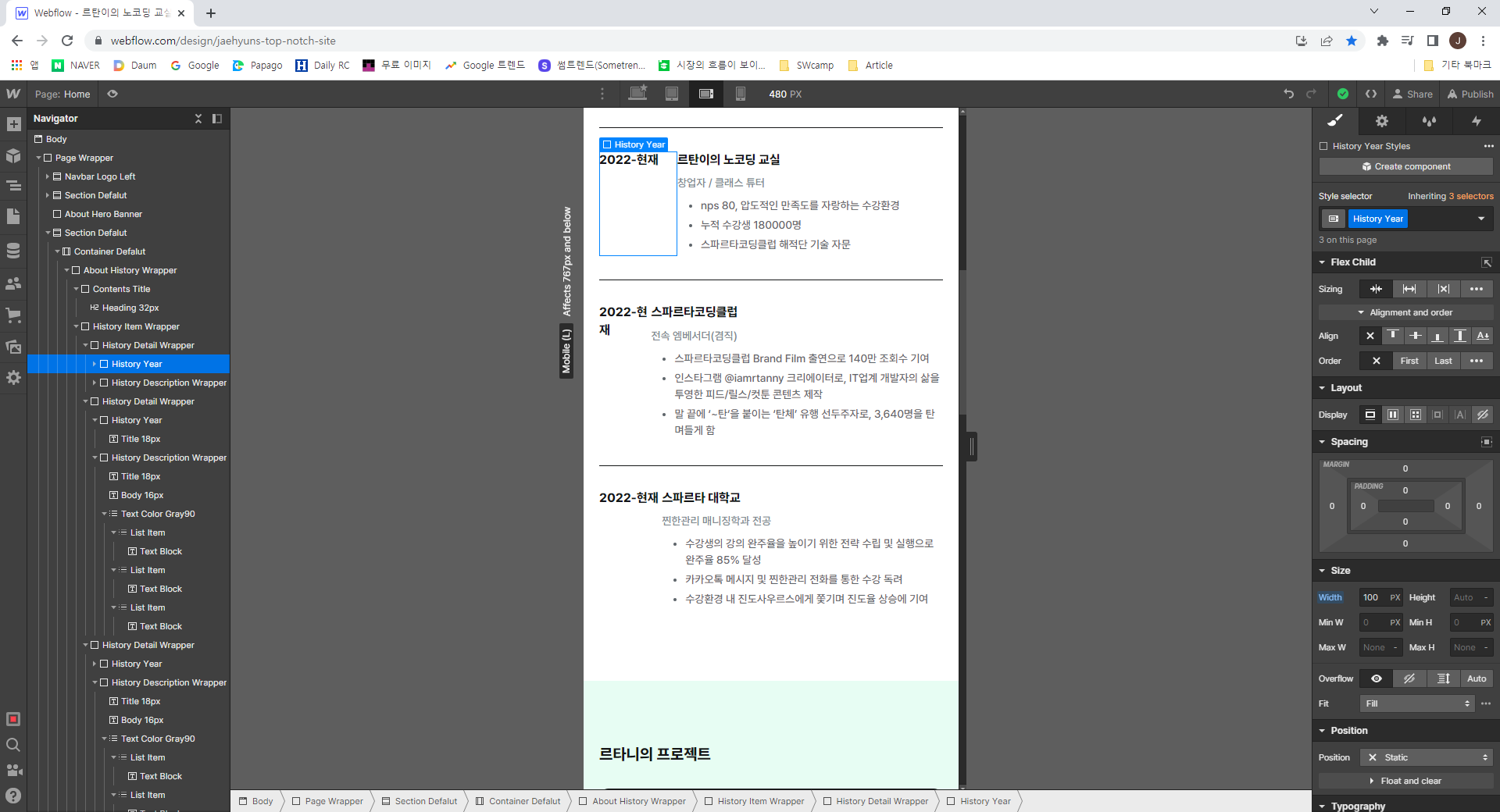Click the Share button
The width and height of the screenshot is (1500, 812).
[1412, 94]
